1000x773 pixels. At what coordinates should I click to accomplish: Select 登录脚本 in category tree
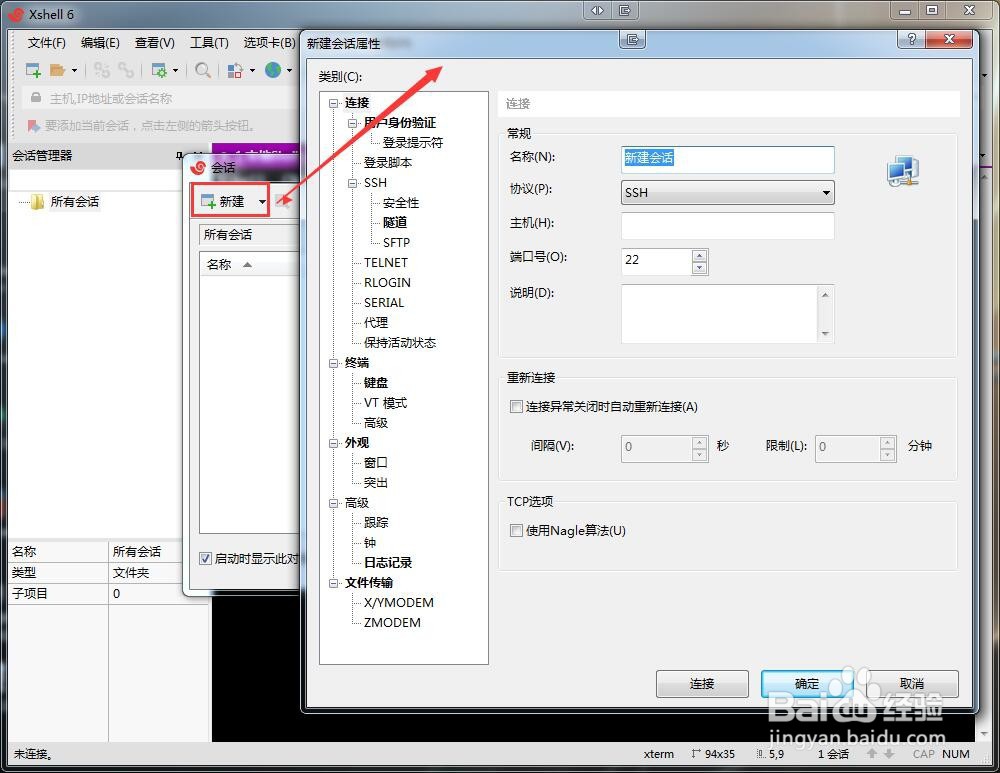coord(388,163)
